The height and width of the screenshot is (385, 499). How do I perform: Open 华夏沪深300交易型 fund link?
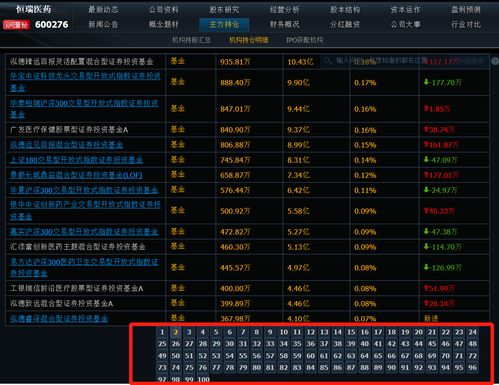point(84,190)
